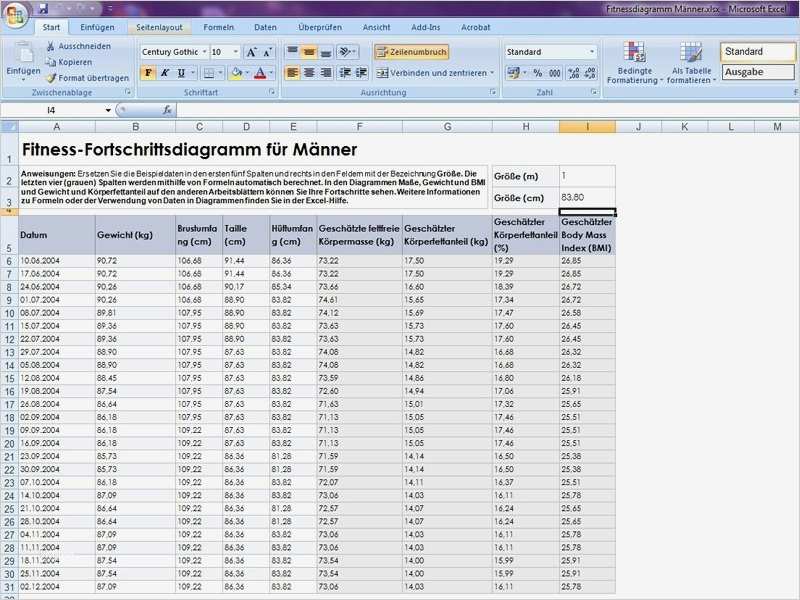The image size is (800, 600).
Task: Click cell A1 column header
Action: [x=55, y=125]
